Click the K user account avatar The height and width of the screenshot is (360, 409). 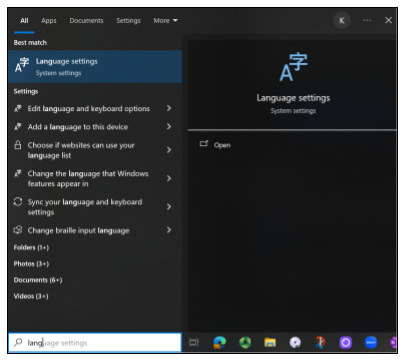click(342, 21)
